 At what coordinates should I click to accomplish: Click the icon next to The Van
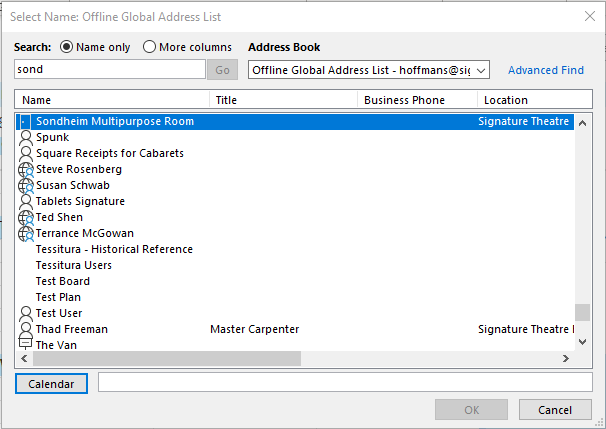point(26,345)
